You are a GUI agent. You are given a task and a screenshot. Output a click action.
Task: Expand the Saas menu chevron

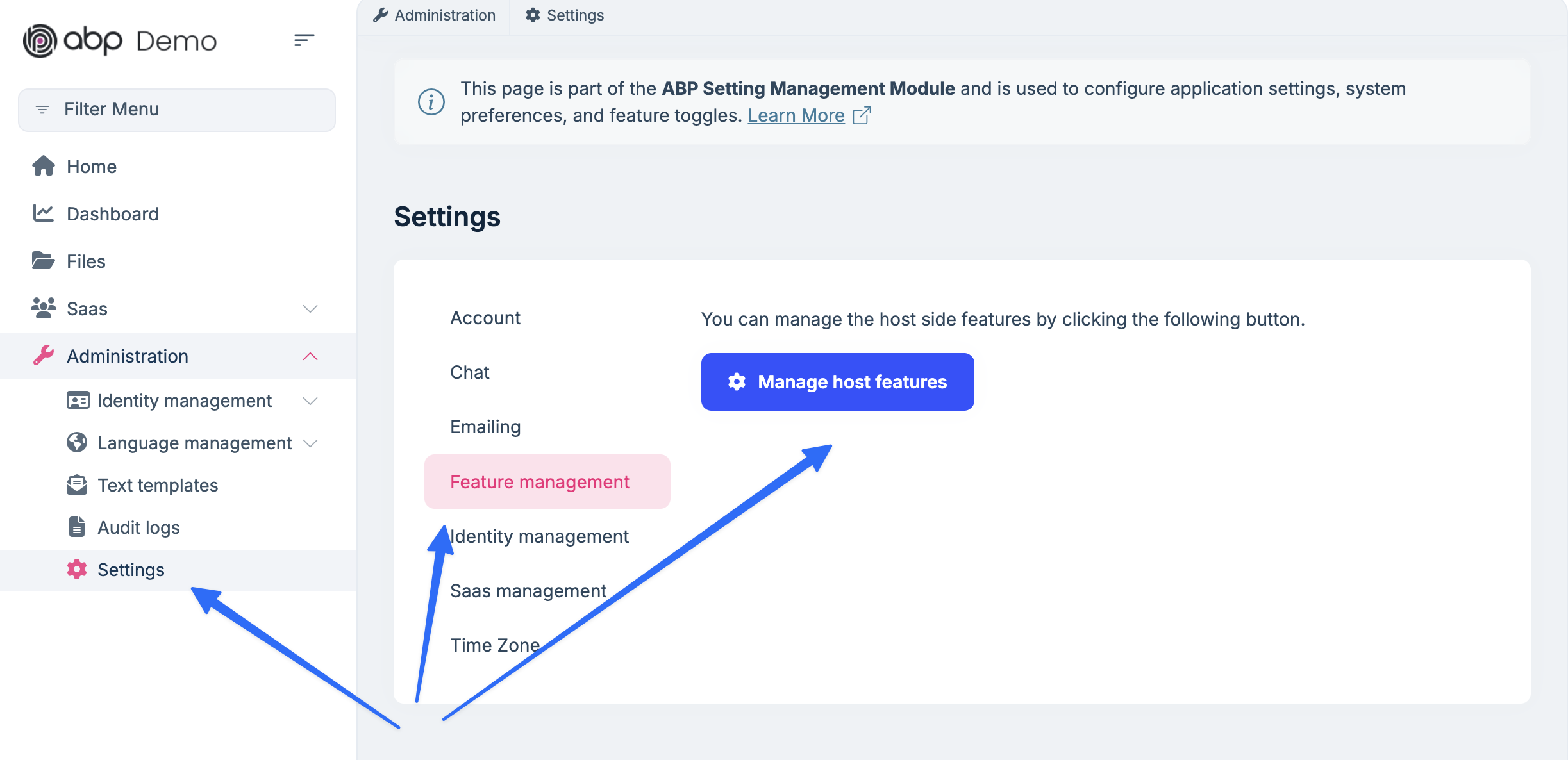[310, 309]
